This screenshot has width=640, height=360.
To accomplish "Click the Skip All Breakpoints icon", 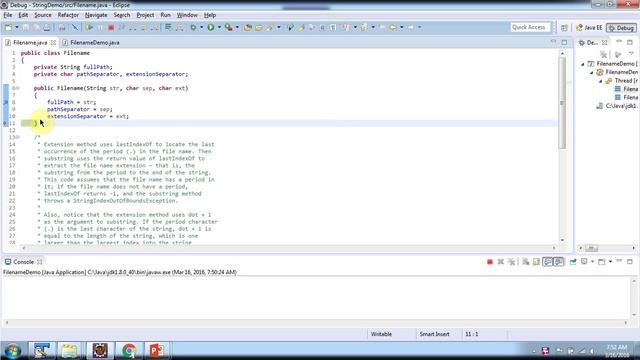I will [75, 27].
